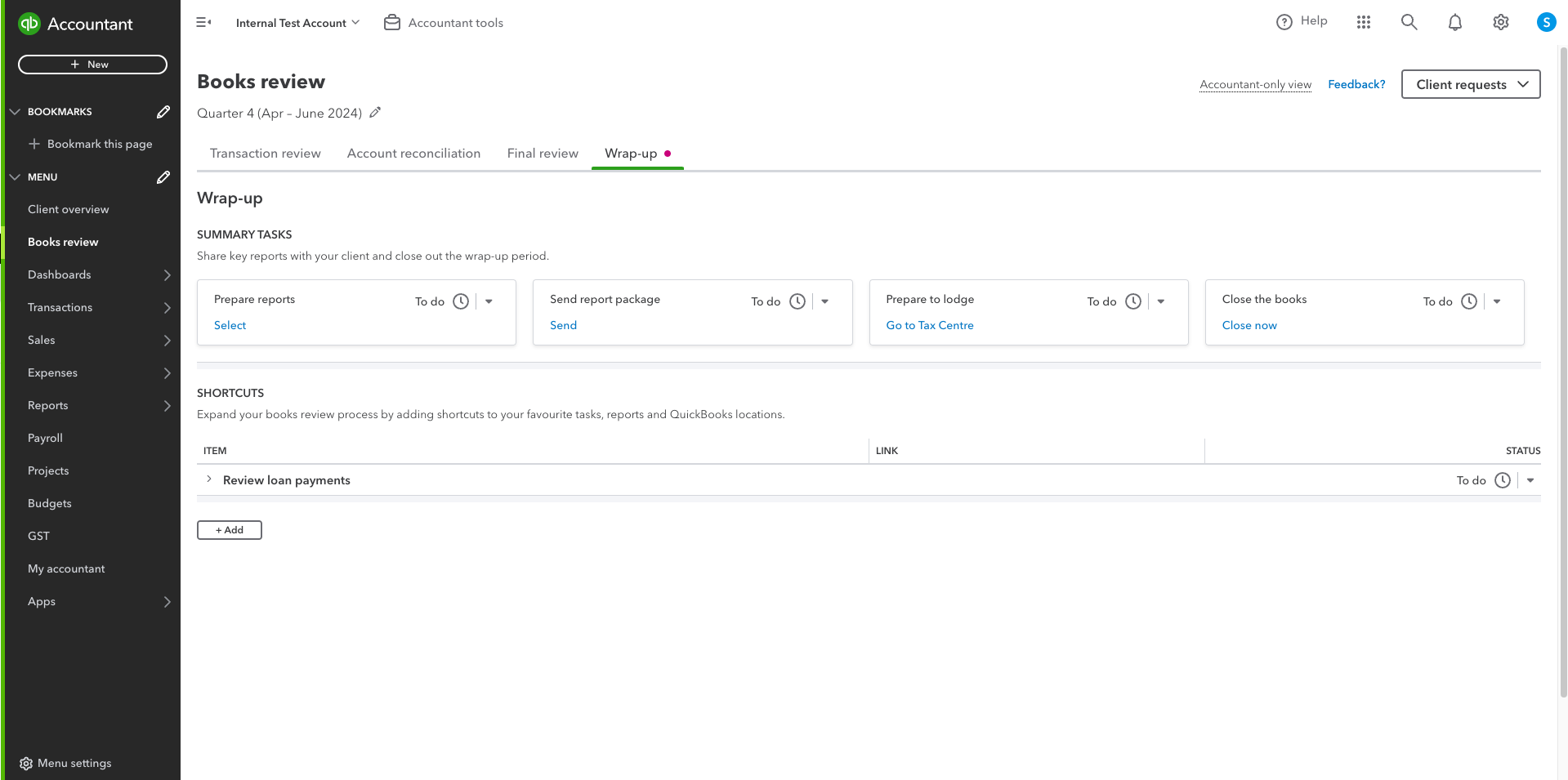Expand the Review loan payments row
This screenshot has height=780, width=1568.
coord(209,479)
